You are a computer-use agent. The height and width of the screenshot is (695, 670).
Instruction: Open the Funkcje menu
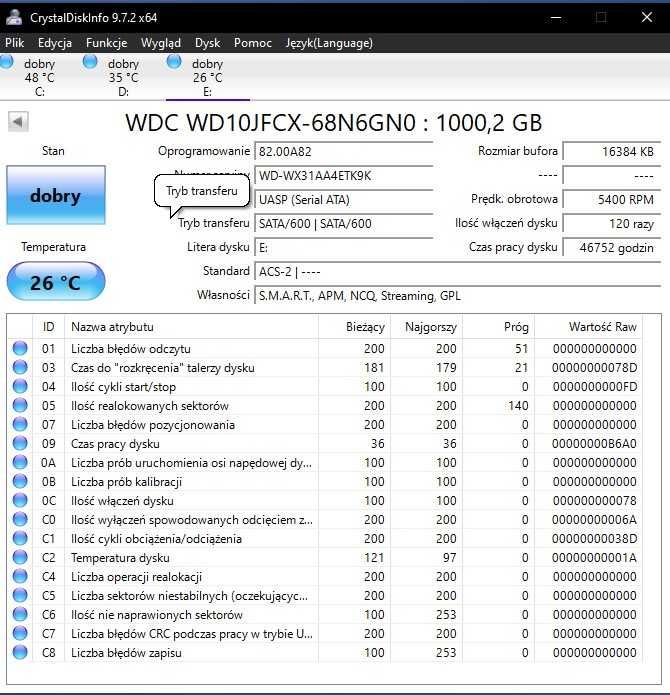[x=106, y=43]
